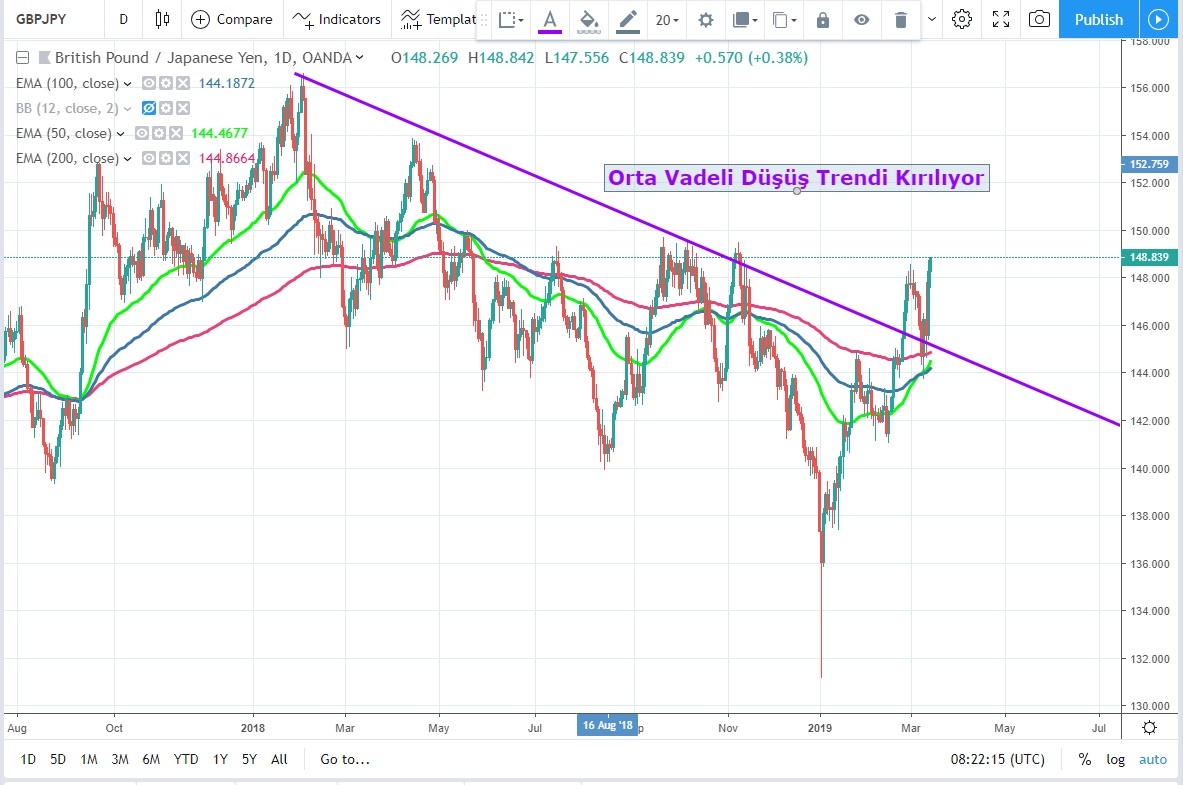Open the candlestick chart style selector
The width and height of the screenshot is (1183, 785).
pos(162,19)
